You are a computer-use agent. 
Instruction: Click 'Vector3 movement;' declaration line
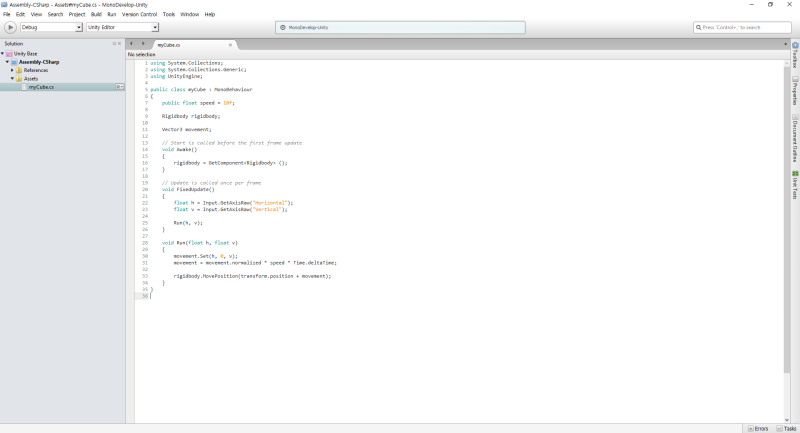(187, 130)
